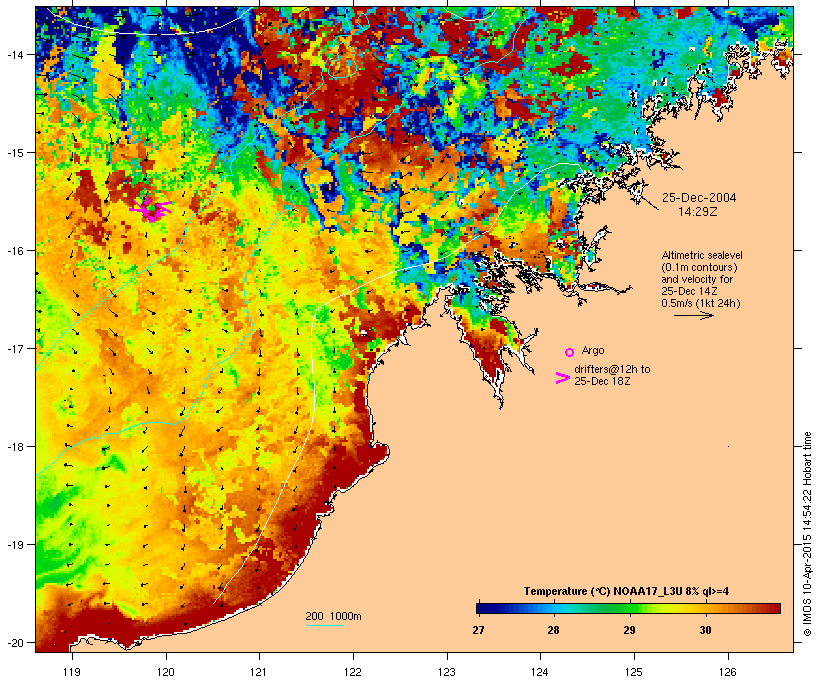This screenshot has height=680, width=820.
Task: Click latitude axis label -19
Action: point(14,545)
